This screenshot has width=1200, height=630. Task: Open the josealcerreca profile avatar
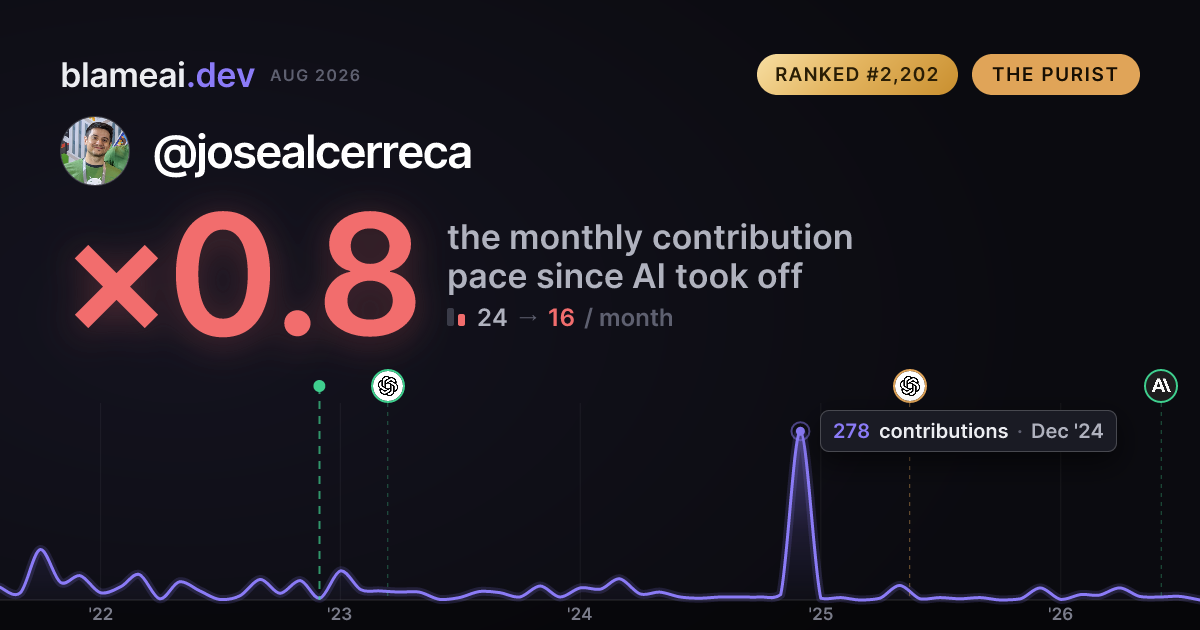95,151
